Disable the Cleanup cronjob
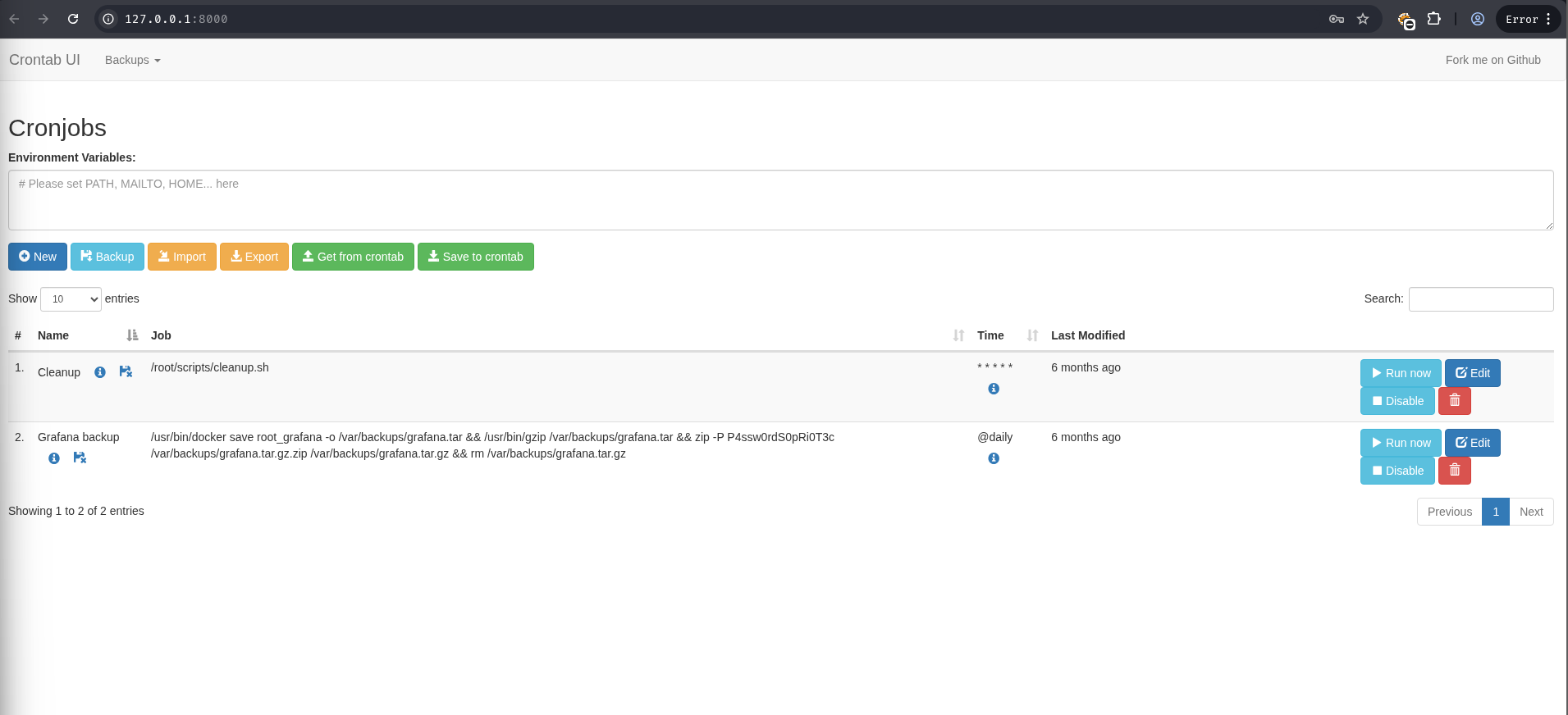The width and height of the screenshot is (1568, 715). (x=1397, y=401)
